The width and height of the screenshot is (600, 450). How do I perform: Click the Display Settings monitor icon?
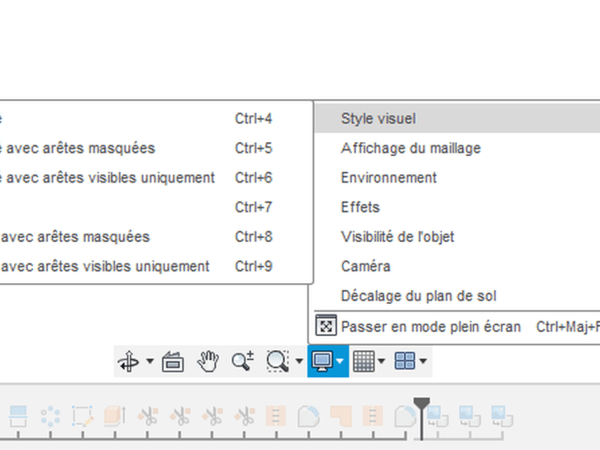322,361
